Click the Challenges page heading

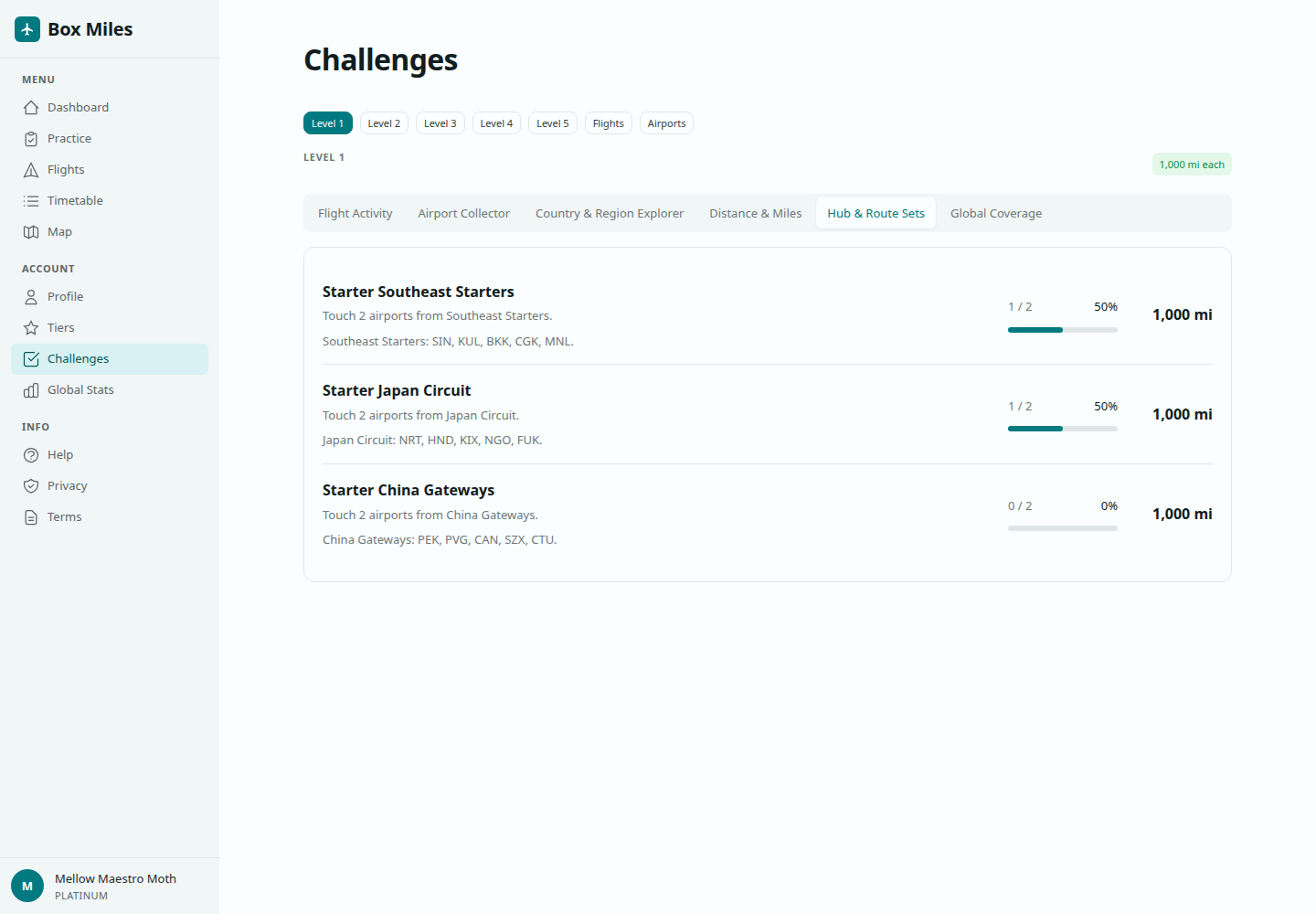point(380,60)
